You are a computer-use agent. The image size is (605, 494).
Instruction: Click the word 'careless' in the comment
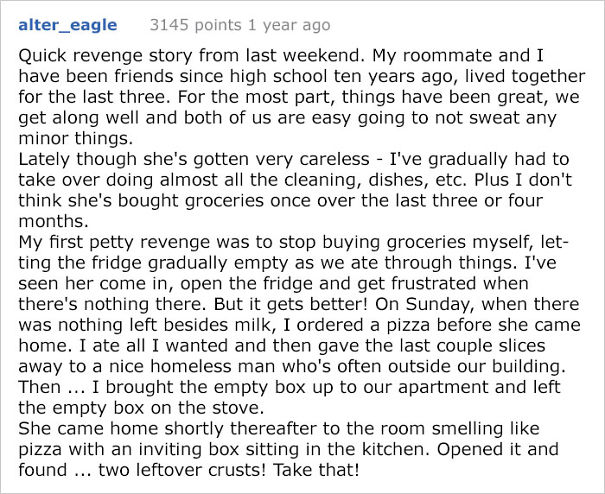point(334,159)
